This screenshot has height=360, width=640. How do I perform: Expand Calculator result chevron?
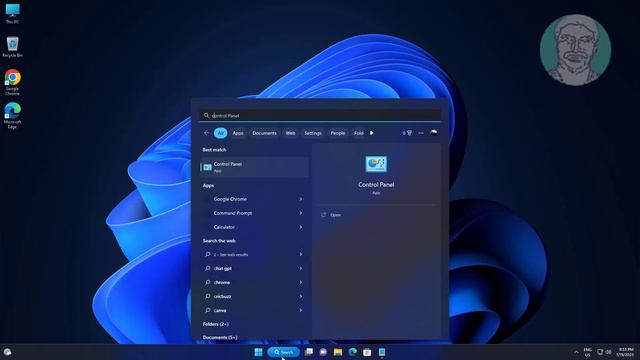coord(301,227)
